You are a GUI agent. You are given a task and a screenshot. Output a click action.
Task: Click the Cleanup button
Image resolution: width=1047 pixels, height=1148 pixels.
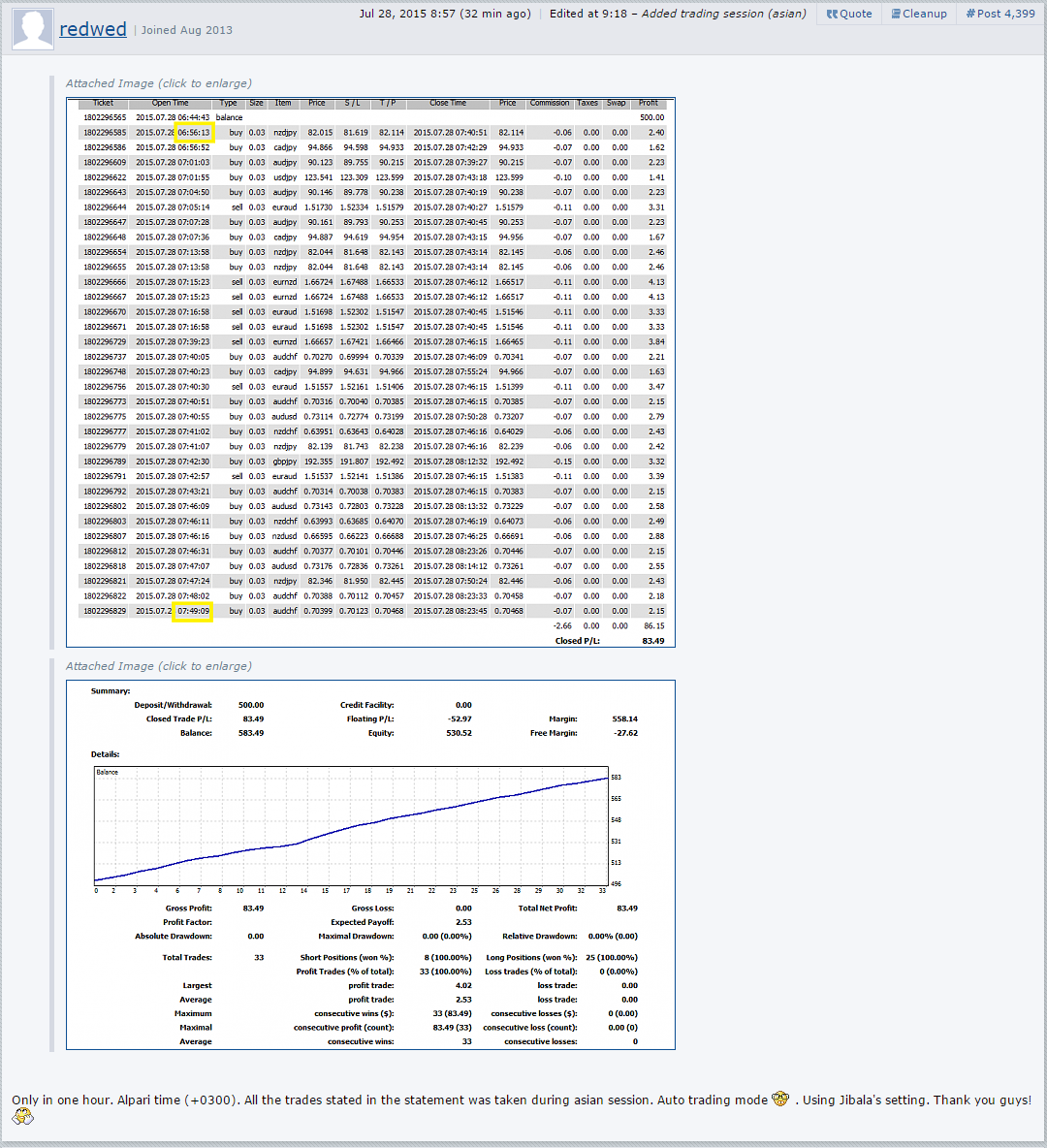coord(919,14)
